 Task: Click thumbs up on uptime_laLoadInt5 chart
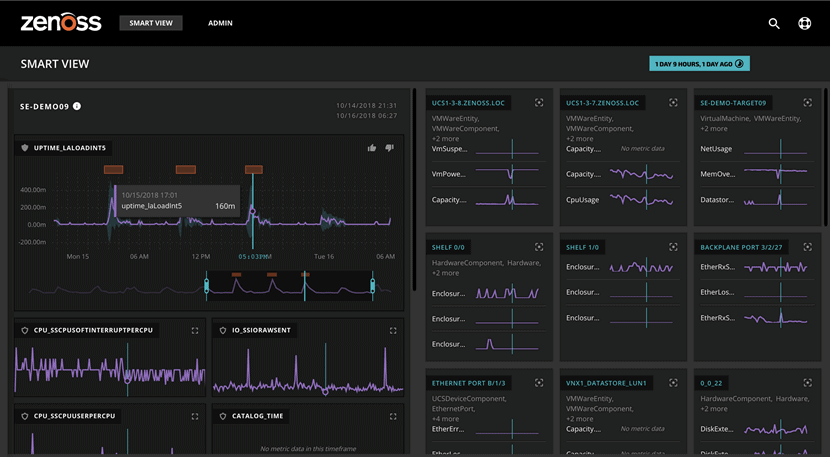coord(372,148)
